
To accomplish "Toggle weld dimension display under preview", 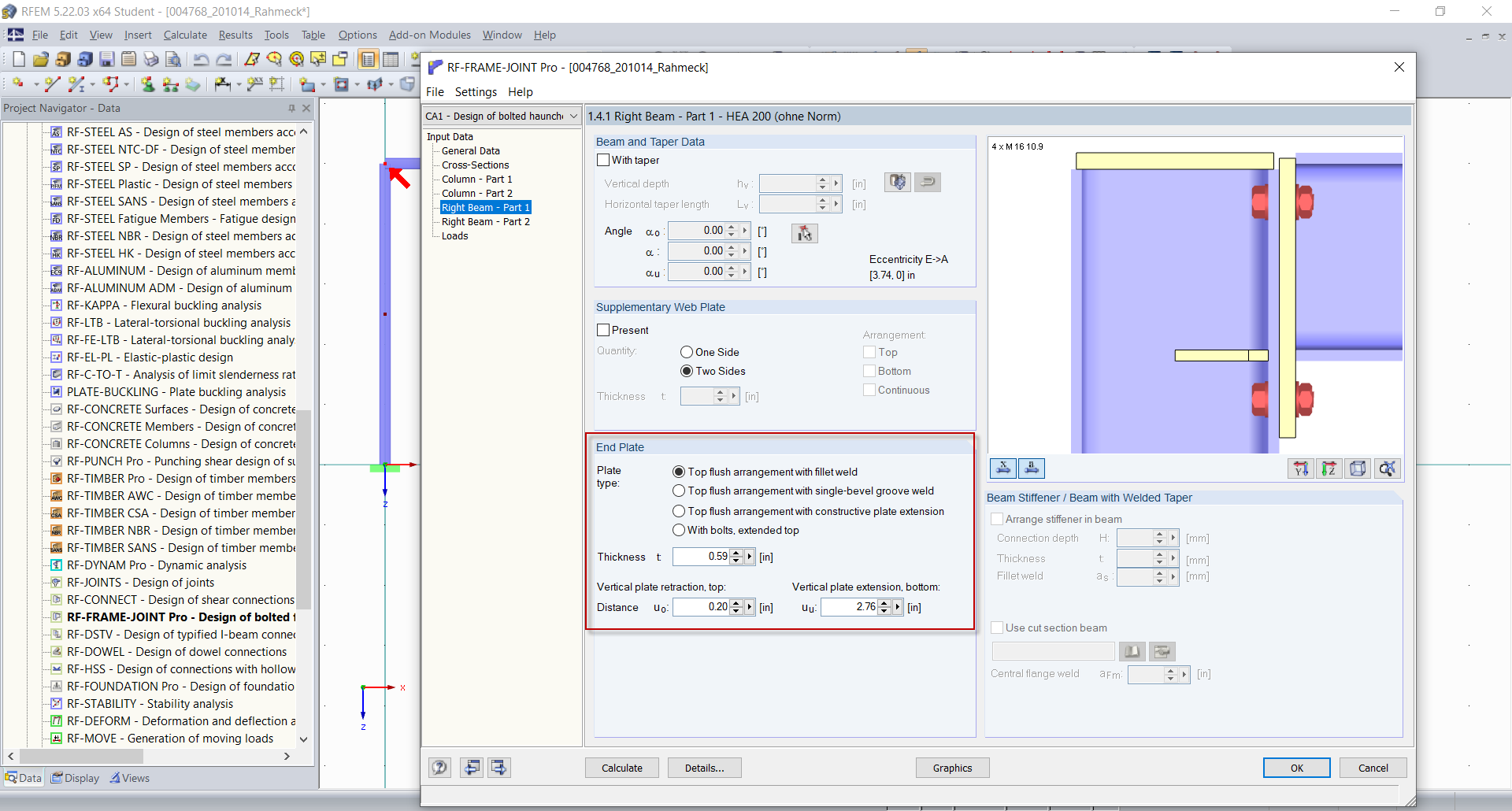I will point(1032,468).
